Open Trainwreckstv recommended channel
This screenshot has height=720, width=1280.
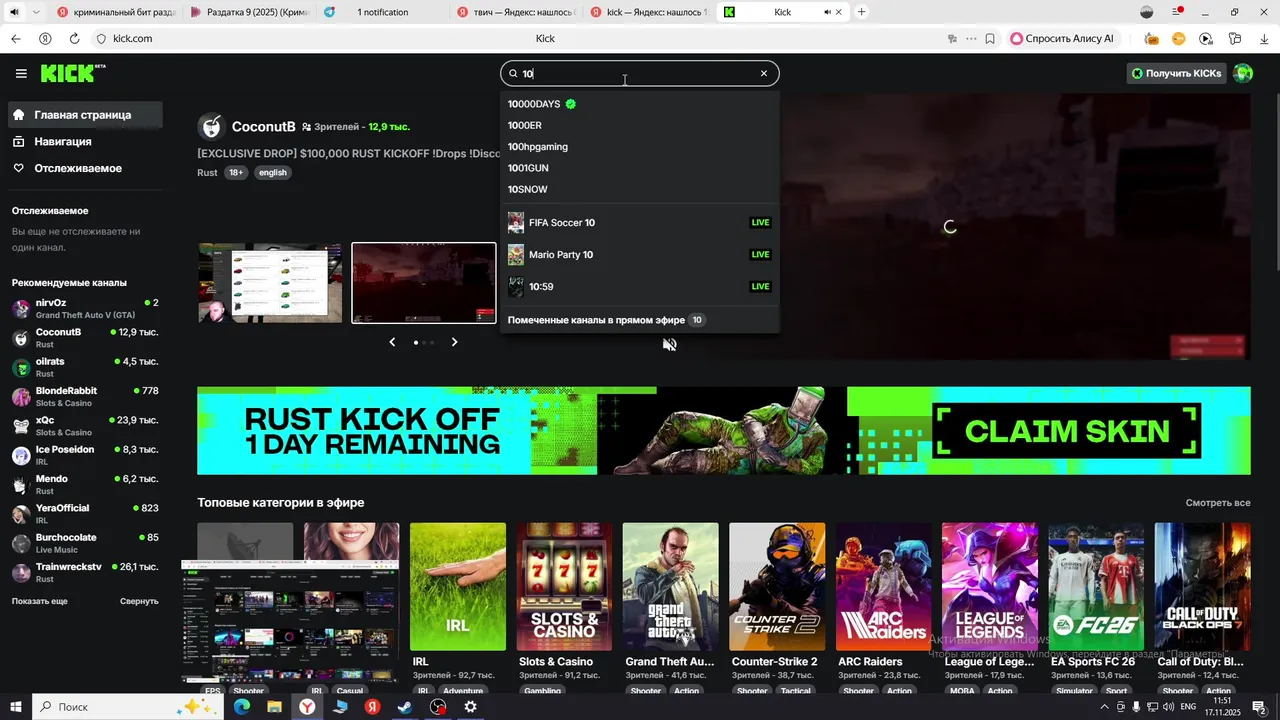tap(85, 572)
